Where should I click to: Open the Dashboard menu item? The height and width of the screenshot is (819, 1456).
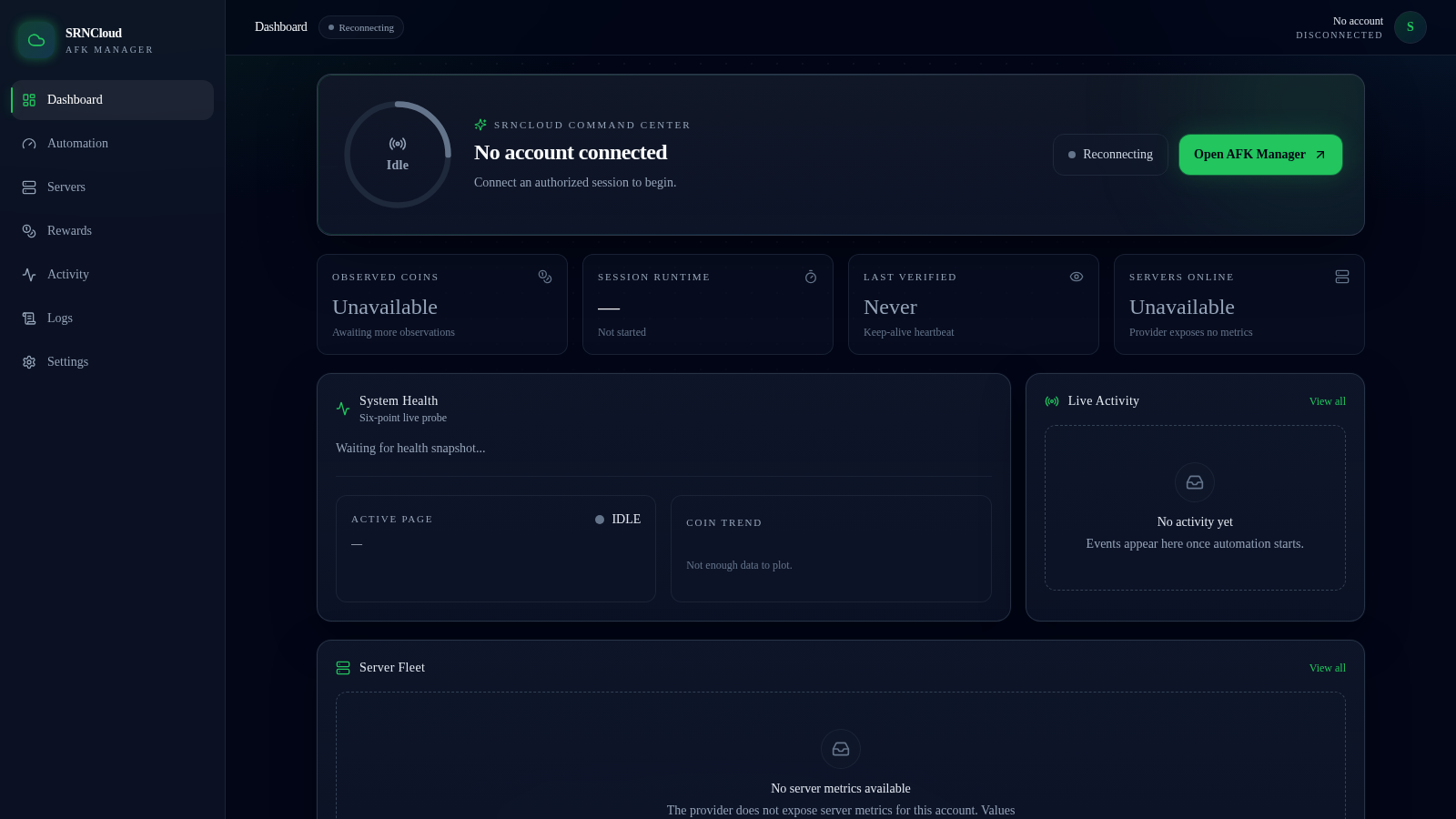(113, 100)
